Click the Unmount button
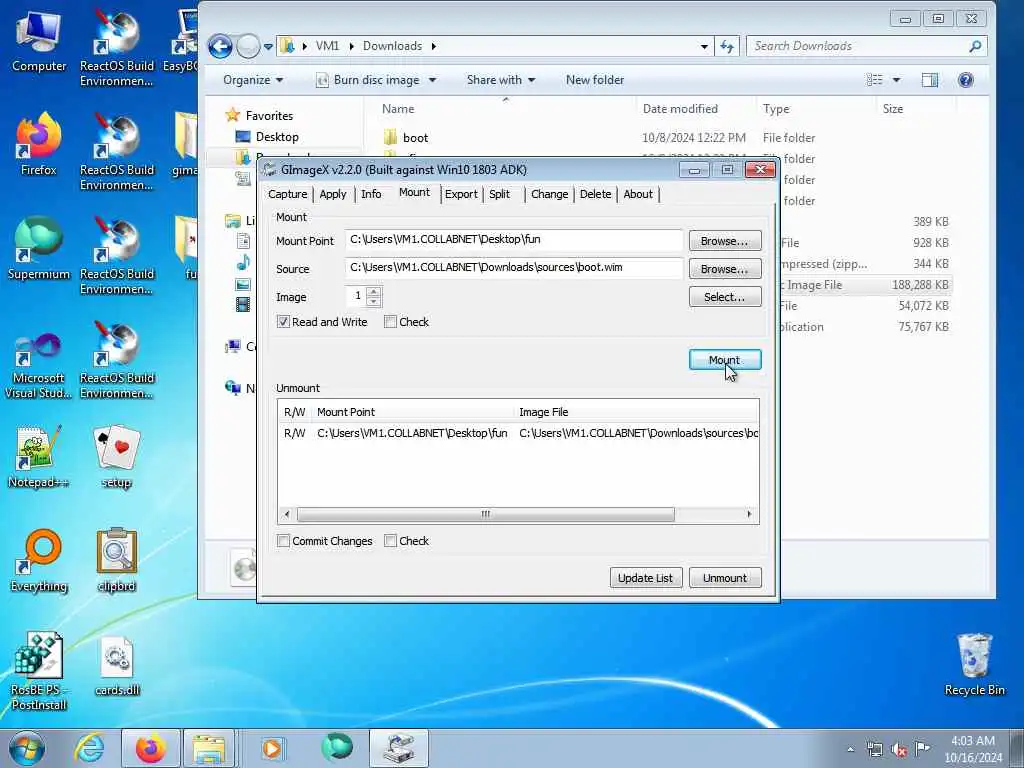This screenshot has height=768, width=1024. coord(725,578)
